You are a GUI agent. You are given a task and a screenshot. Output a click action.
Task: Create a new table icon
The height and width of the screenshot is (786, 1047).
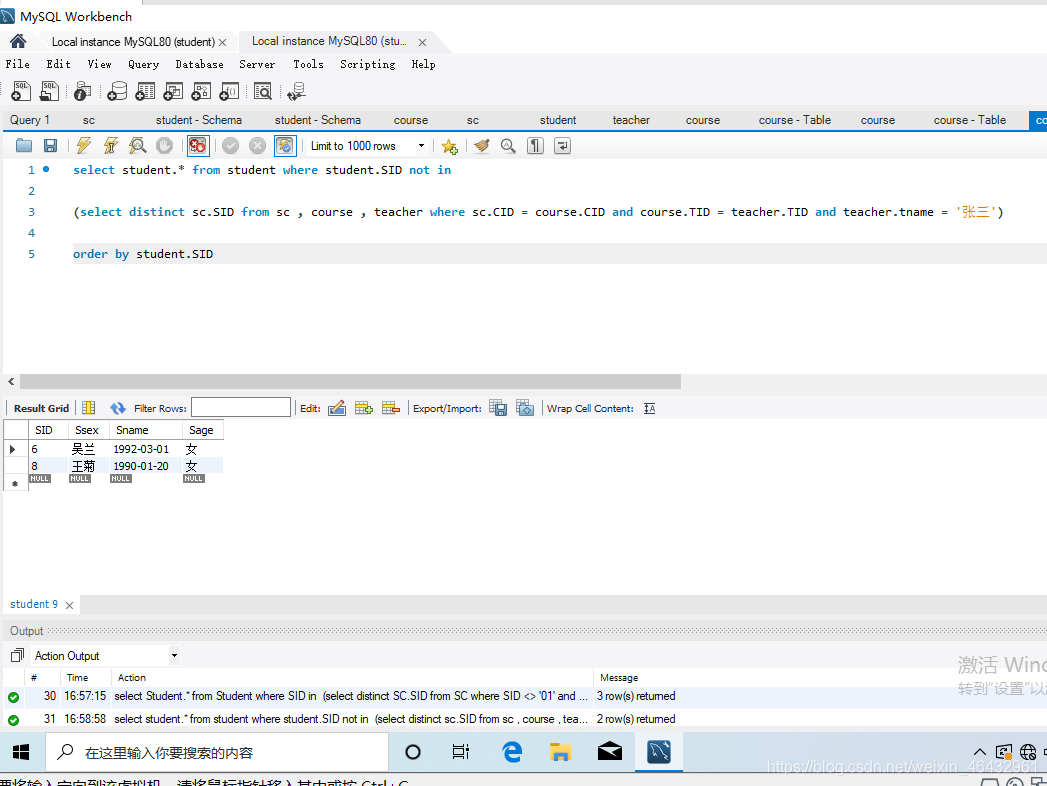tap(145, 91)
